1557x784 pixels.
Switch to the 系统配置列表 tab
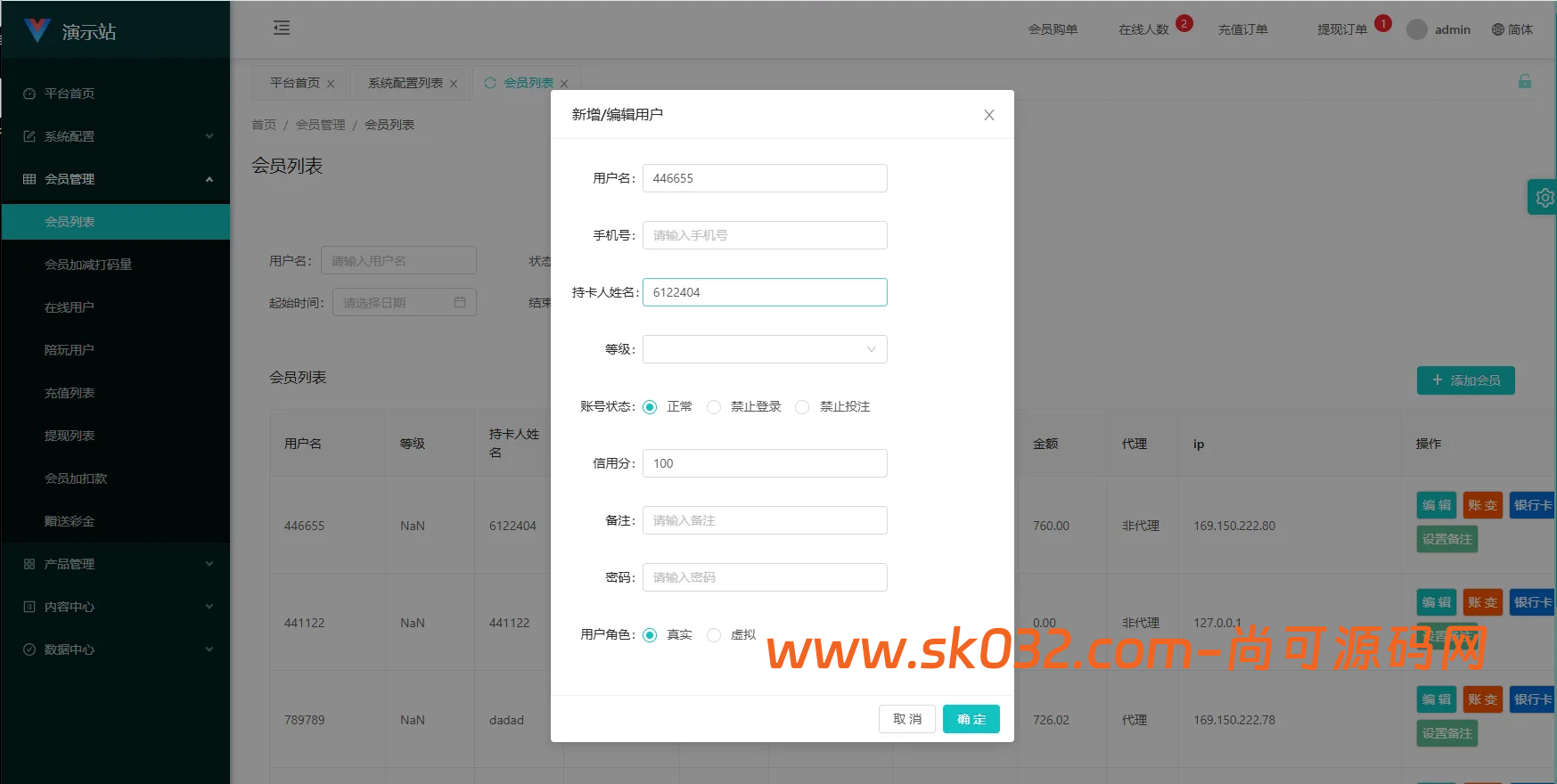pyautogui.click(x=406, y=83)
